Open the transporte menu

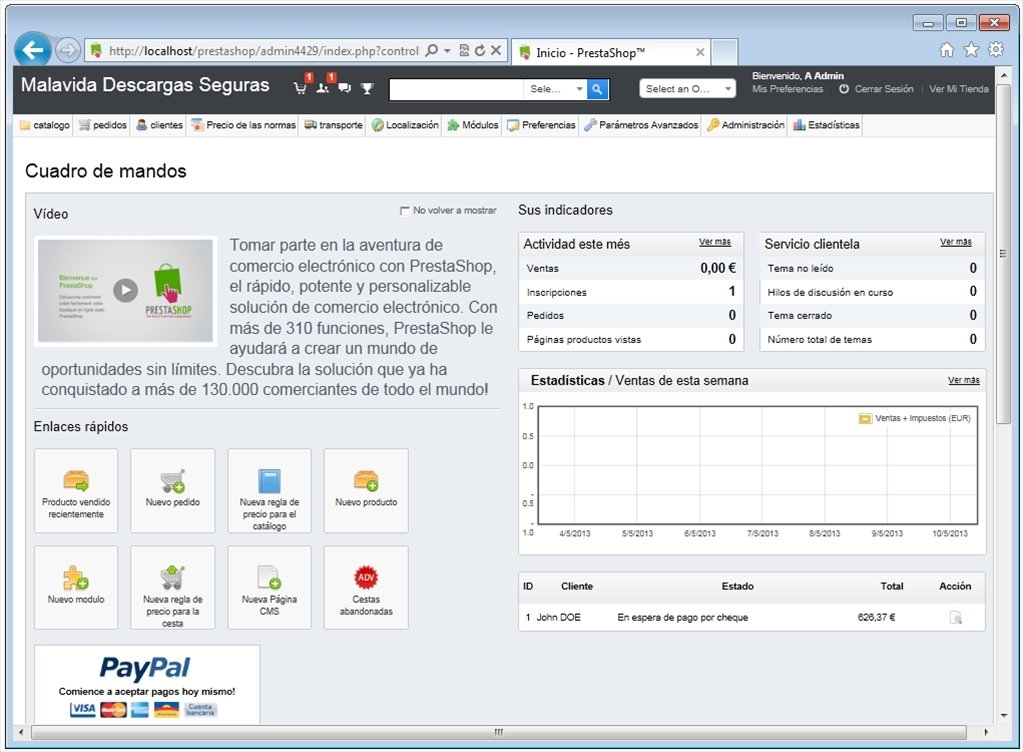[333, 125]
